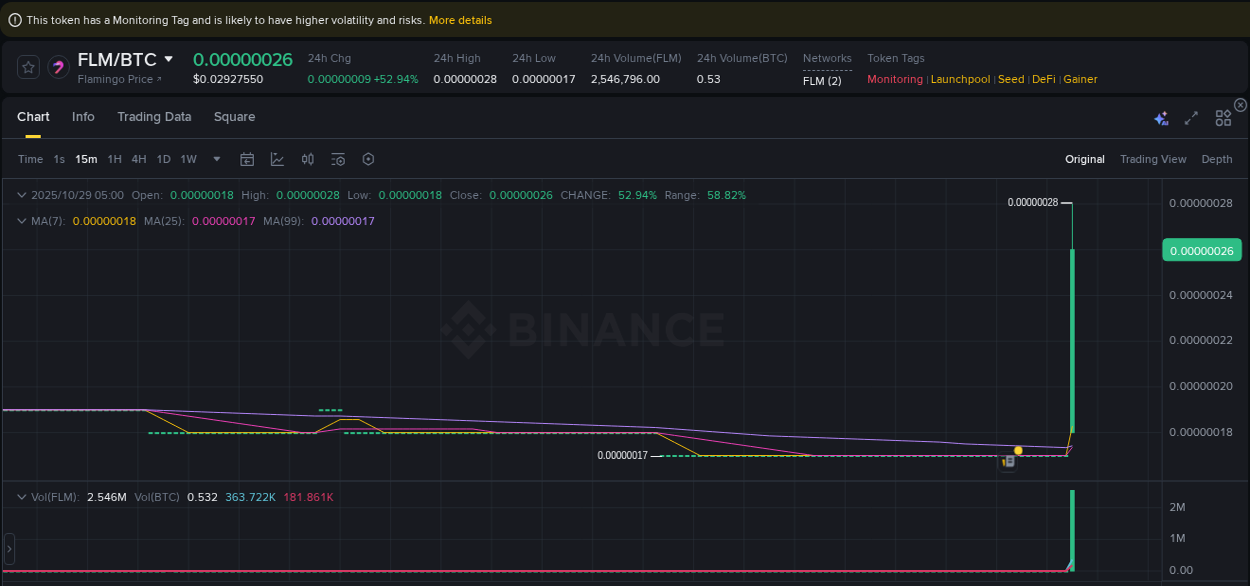Viewport: 1250px width, 586px height.
Task: Click the More details warning link
Action: click(459, 20)
